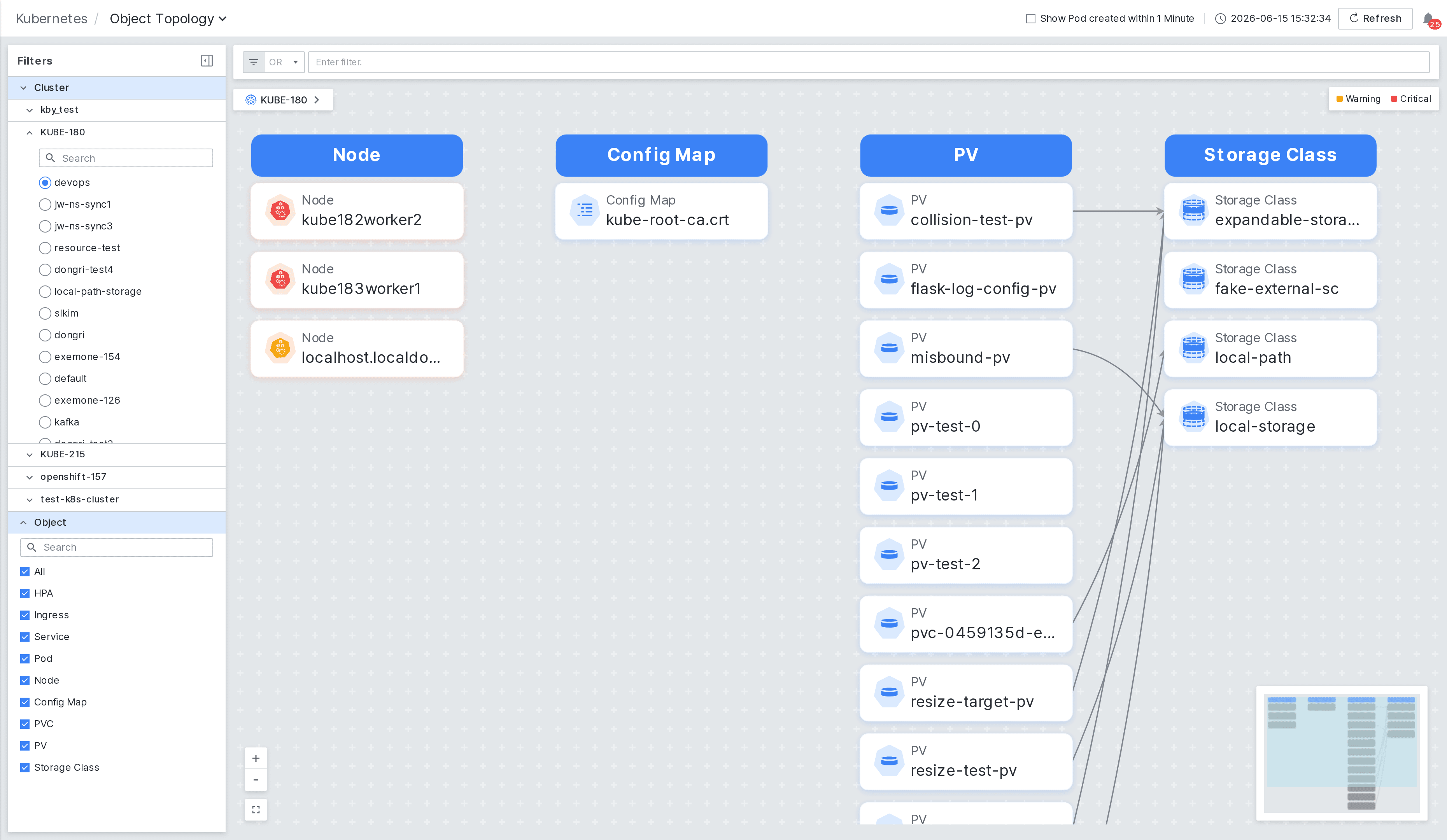
Task: Zoom in with the plus icon
Action: coord(256,758)
